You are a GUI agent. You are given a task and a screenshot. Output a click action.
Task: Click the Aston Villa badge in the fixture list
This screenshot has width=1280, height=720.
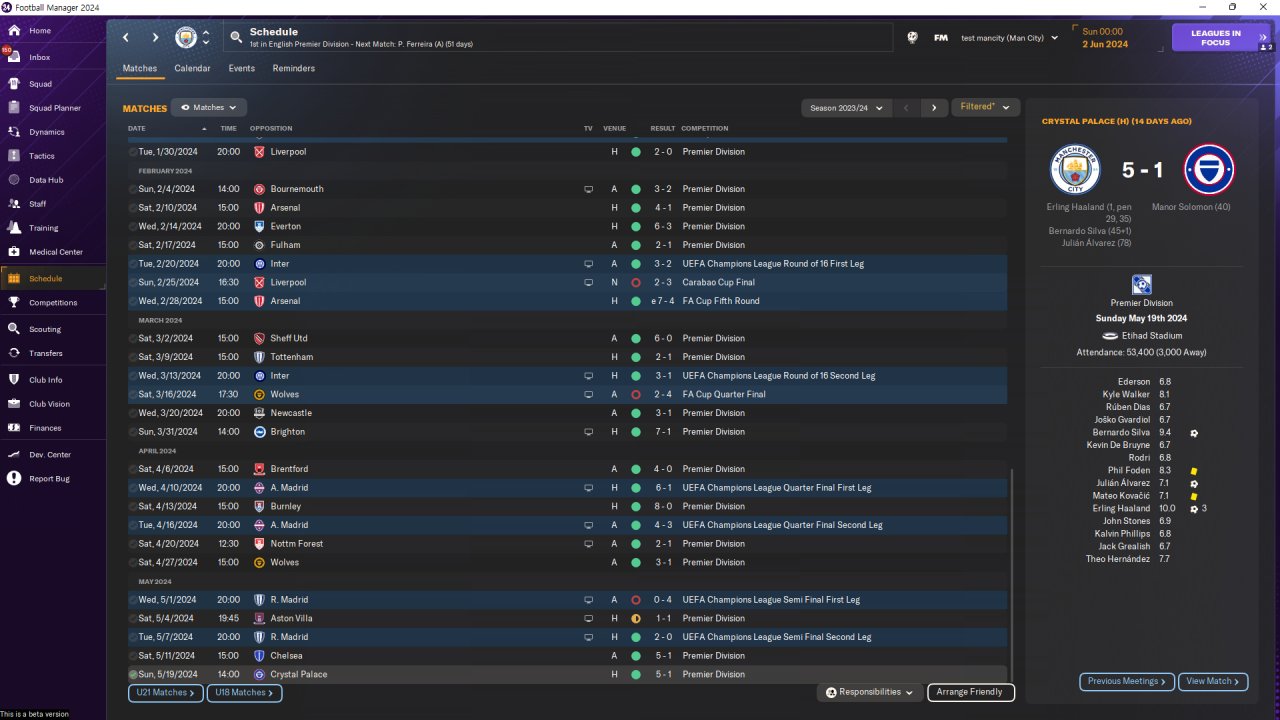(260, 618)
